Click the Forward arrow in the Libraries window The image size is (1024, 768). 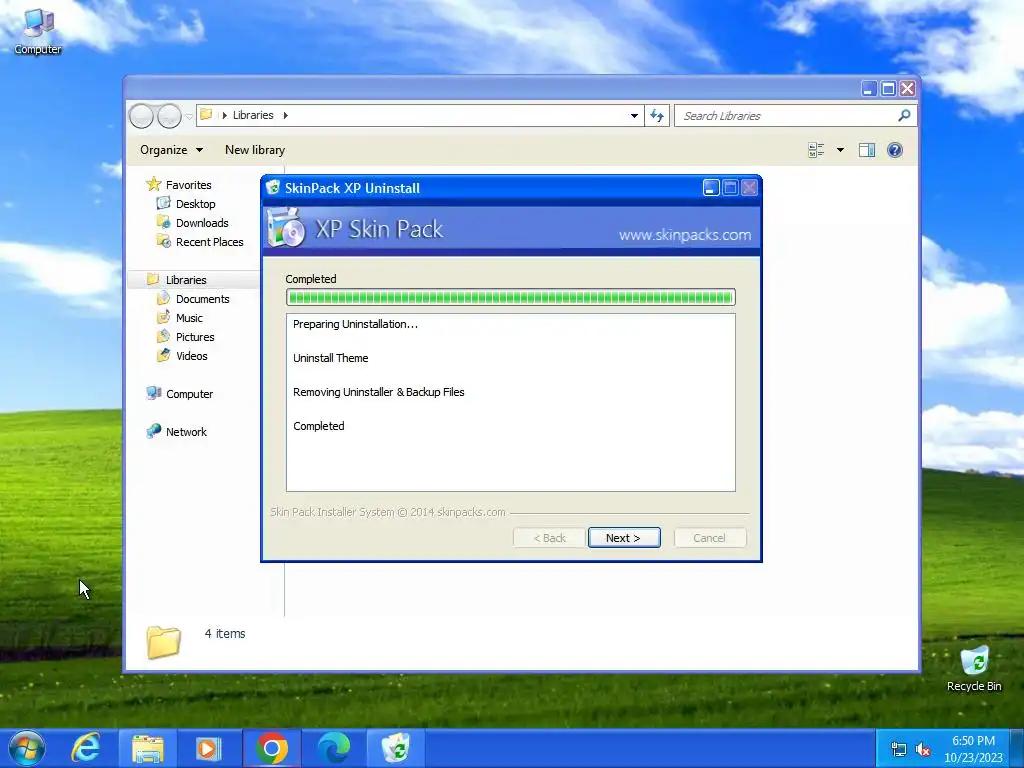click(169, 116)
